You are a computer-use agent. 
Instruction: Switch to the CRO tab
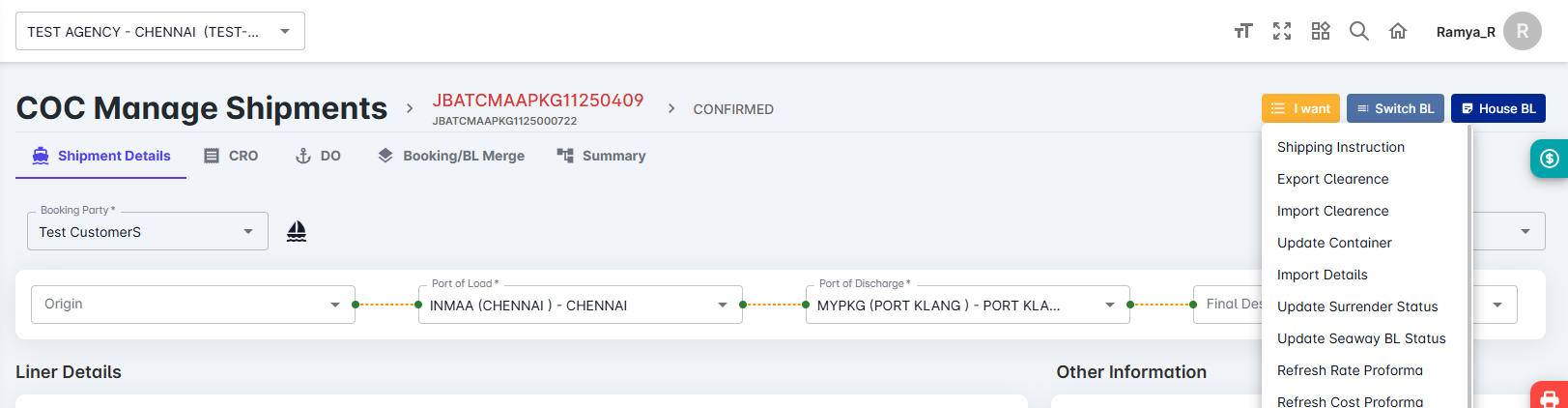tap(231, 156)
